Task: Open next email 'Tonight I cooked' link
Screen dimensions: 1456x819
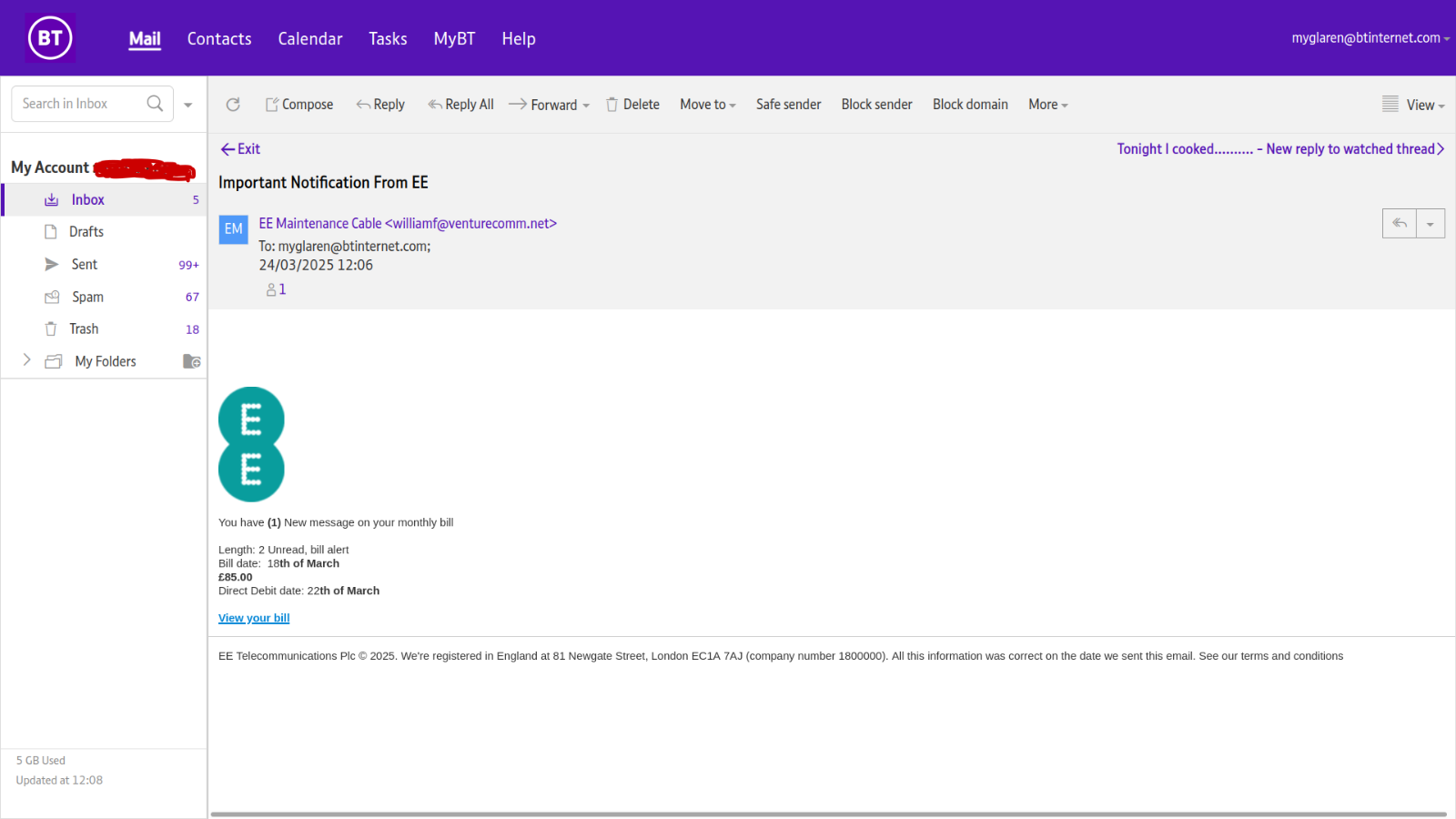Action: coord(1276,149)
